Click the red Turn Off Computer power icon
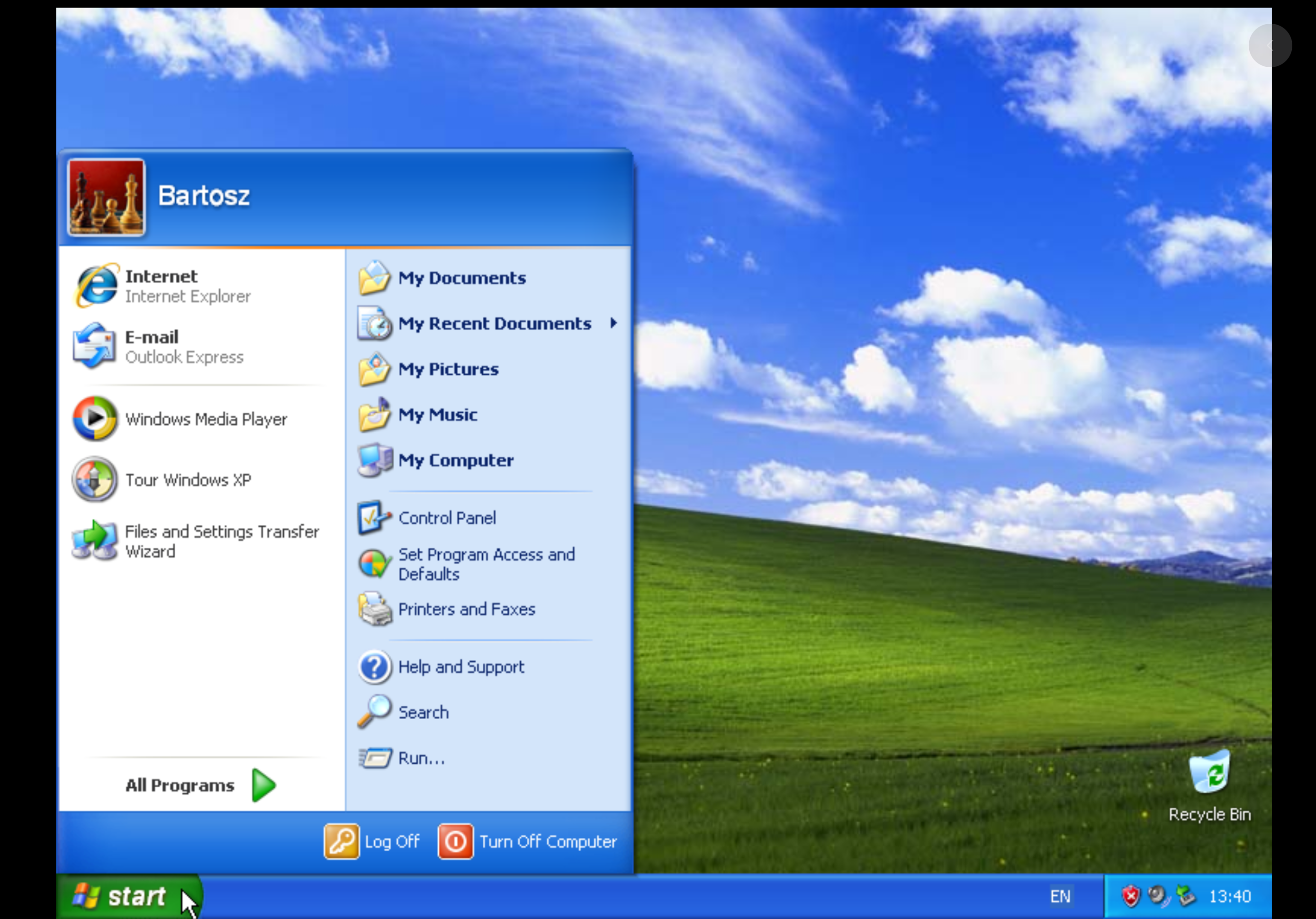1316x919 pixels. point(456,842)
